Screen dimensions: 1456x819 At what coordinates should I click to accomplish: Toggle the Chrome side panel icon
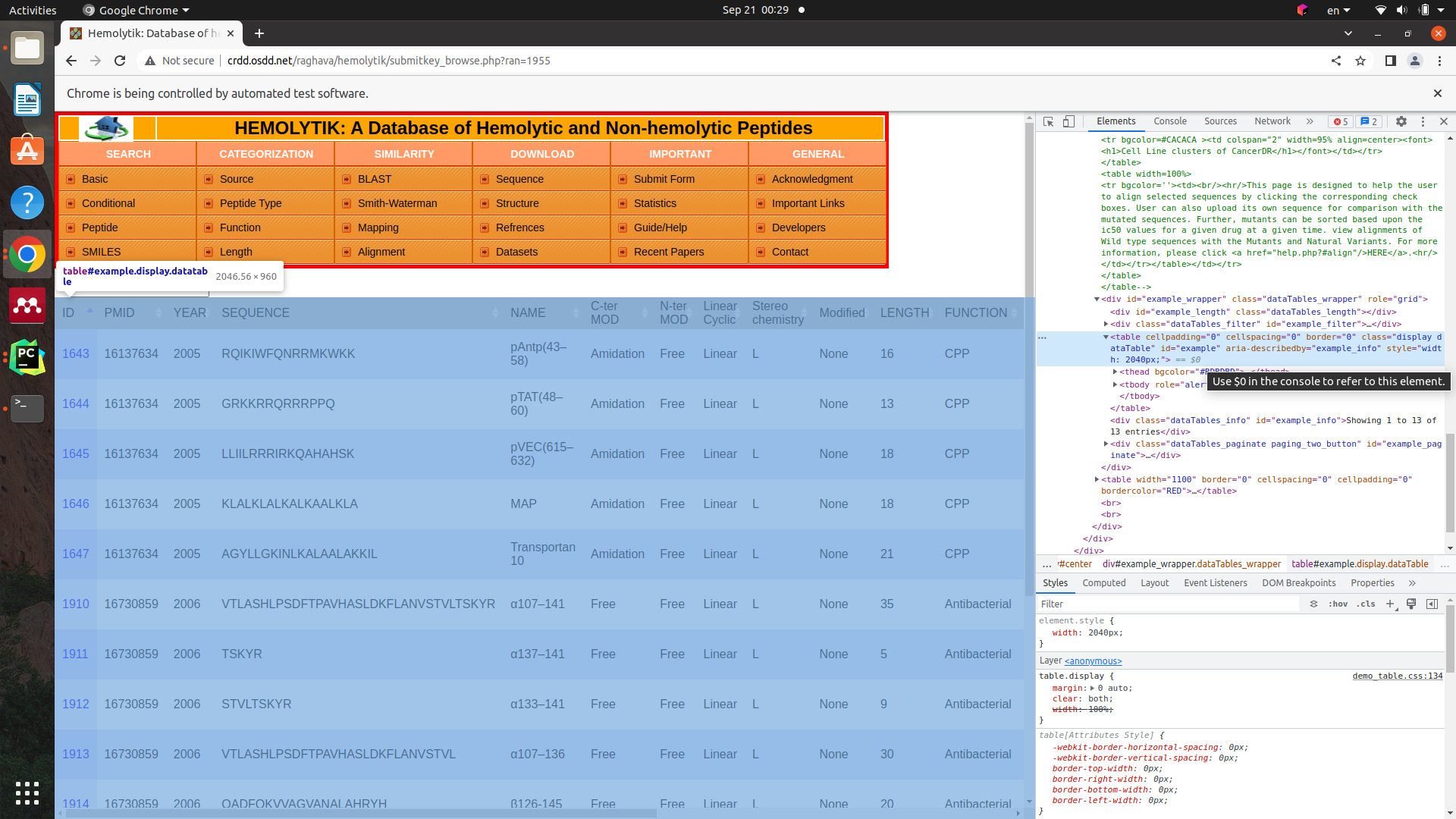coord(1390,61)
